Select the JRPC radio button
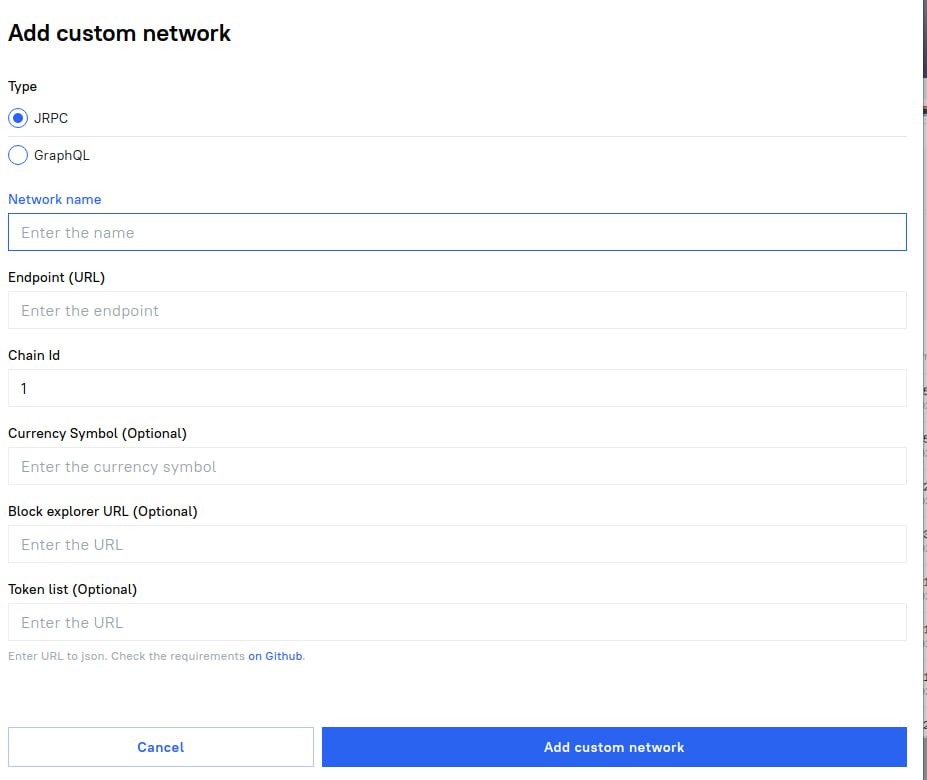 pyautogui.click(x=18, y=118)
